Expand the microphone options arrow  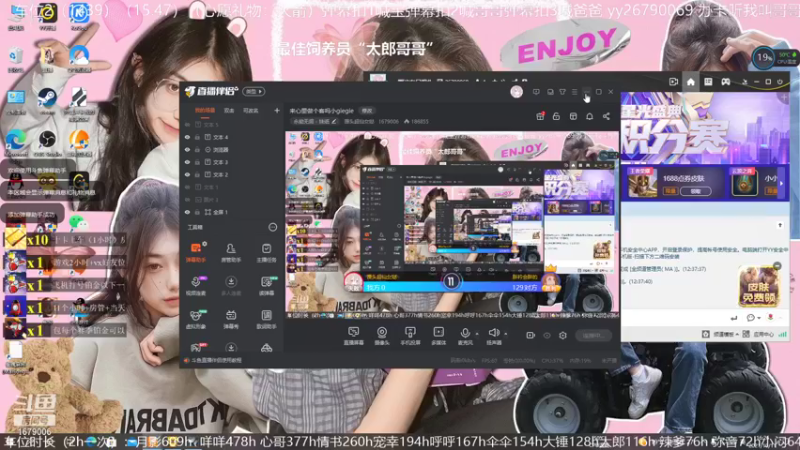click(x=477, y=334)
